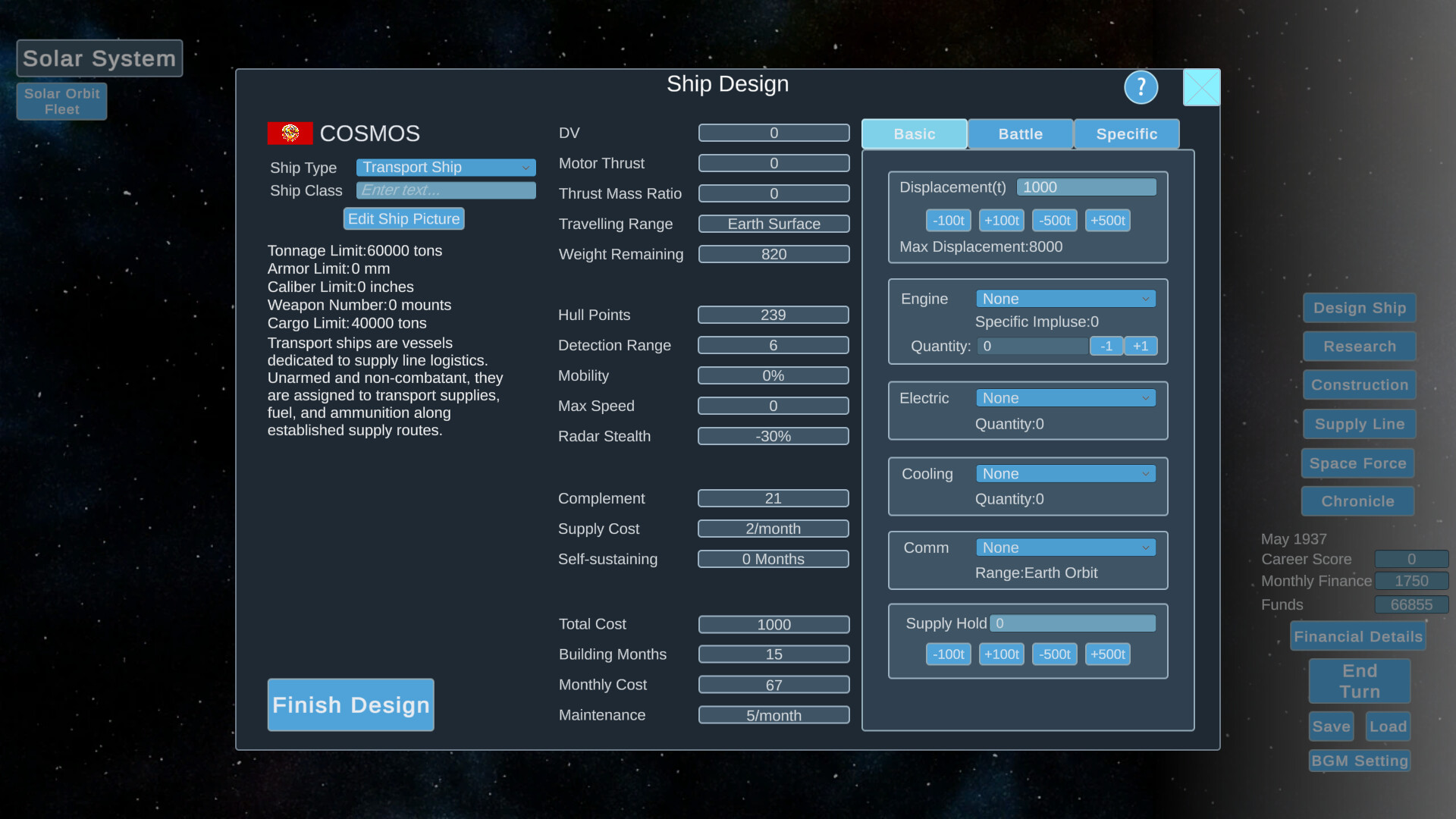Type a name in the Ship Class field
This screenshot has width=1456, height=819.
(x=445, y=190)
